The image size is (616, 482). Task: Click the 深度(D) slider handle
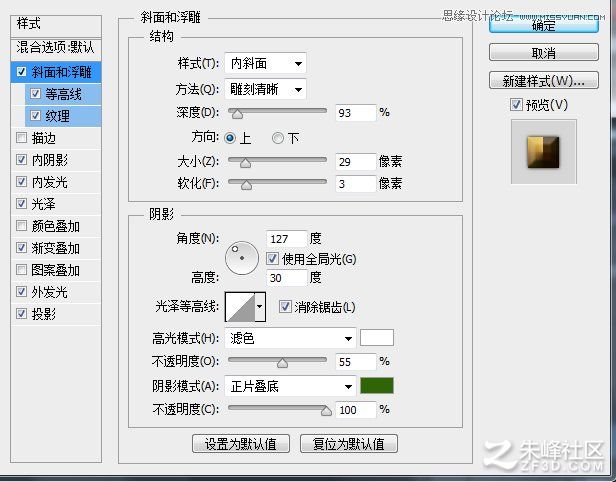pyautogui.click(x=237, y=114)
